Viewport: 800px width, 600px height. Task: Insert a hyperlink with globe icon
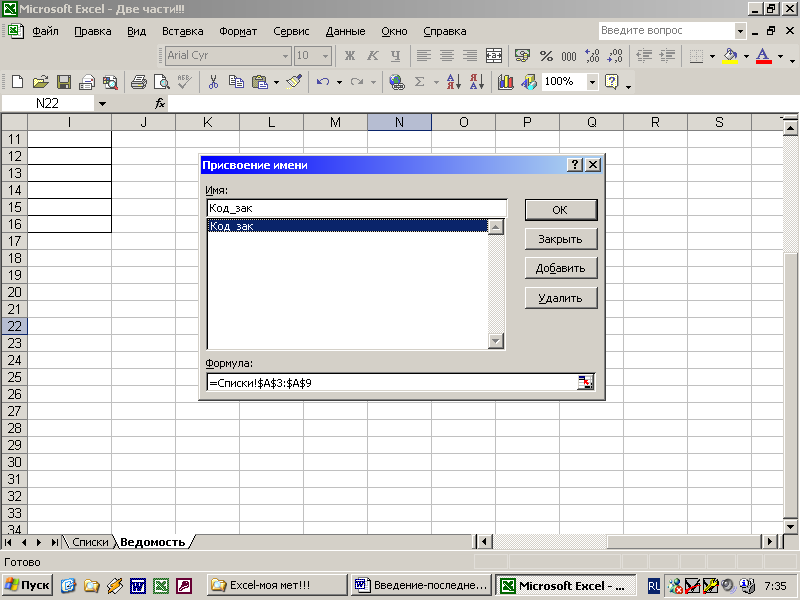click(x=396, y=82)
